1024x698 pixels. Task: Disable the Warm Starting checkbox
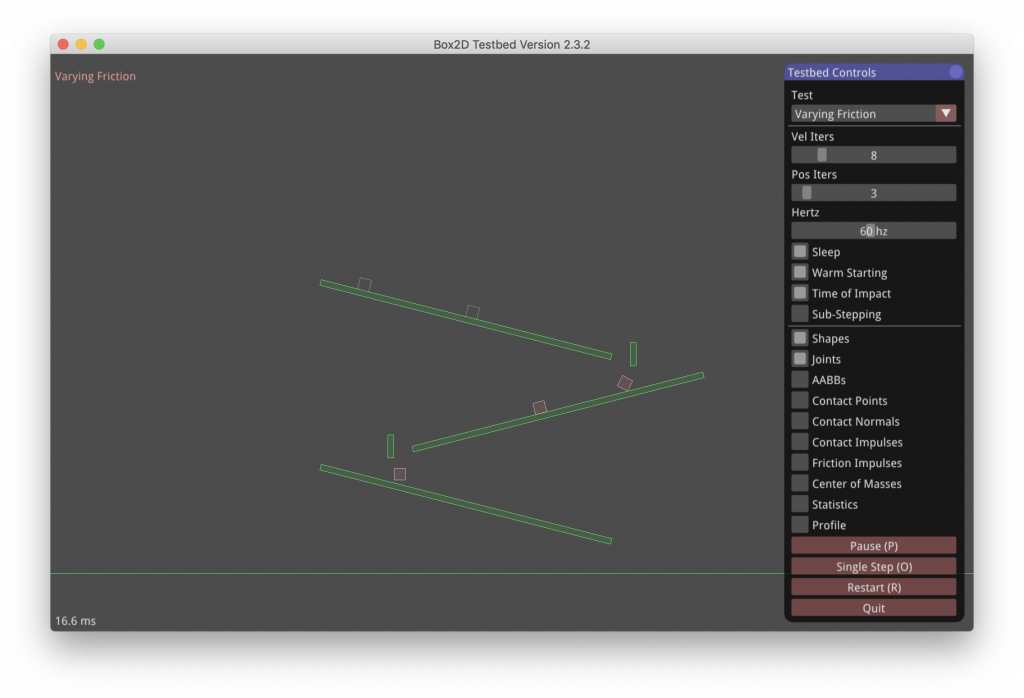click(x=800, y=272)
